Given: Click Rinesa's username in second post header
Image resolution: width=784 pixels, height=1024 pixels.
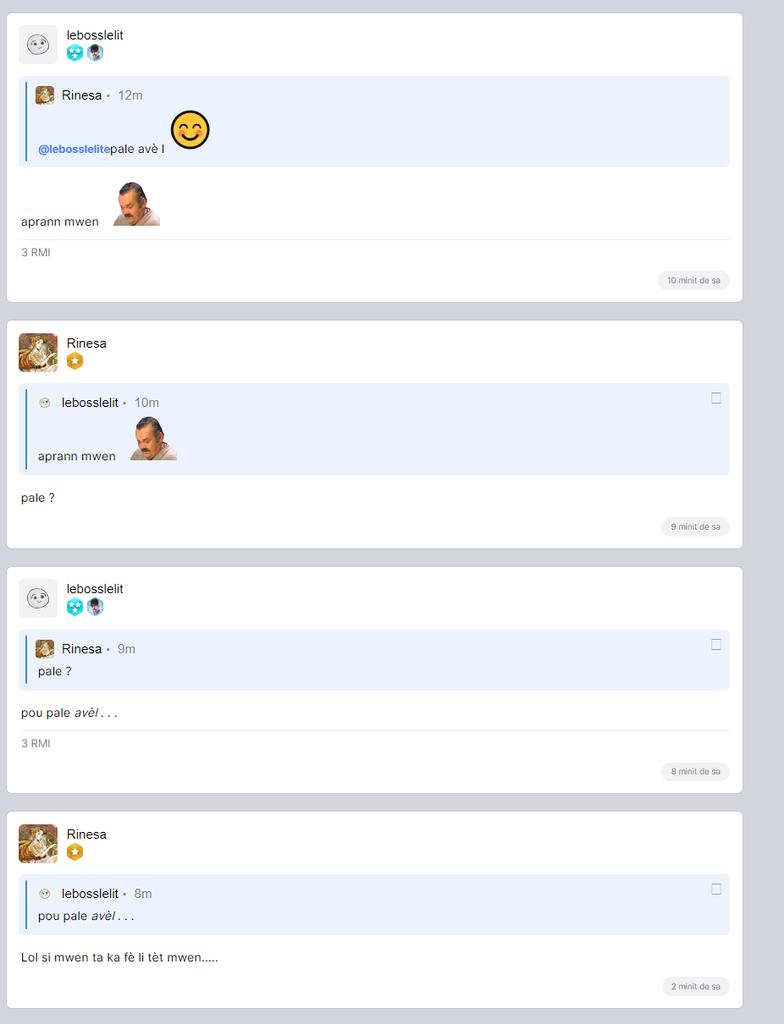Looking at the screenshot, I should 86,343.
